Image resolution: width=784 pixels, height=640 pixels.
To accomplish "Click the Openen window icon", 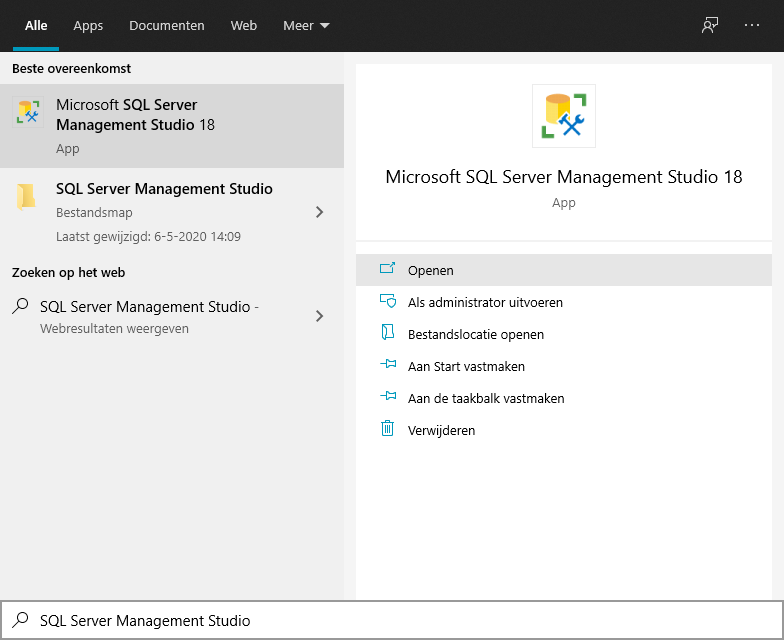I will point(388,268).
